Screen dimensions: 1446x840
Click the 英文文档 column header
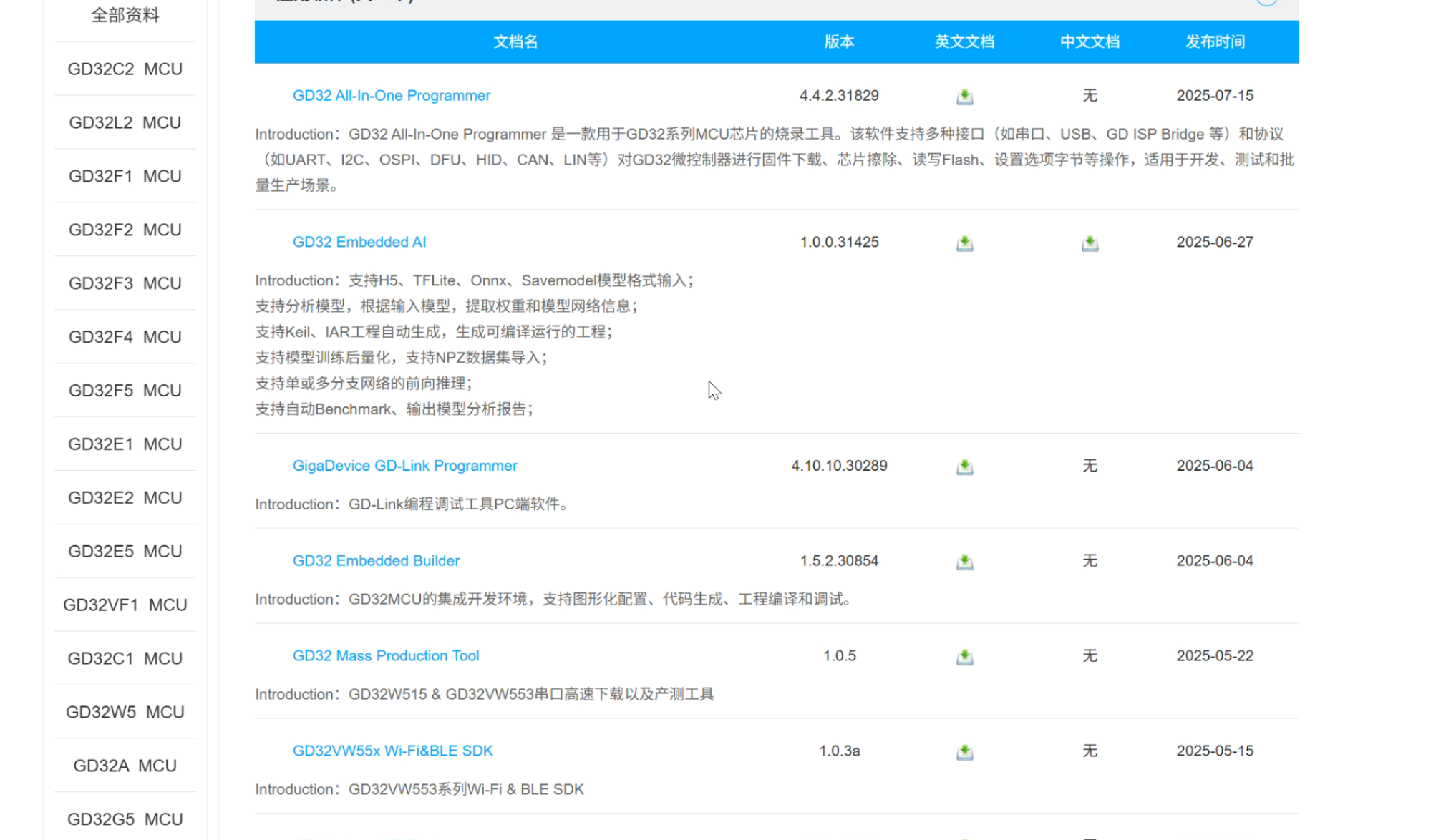pos(964,41)
